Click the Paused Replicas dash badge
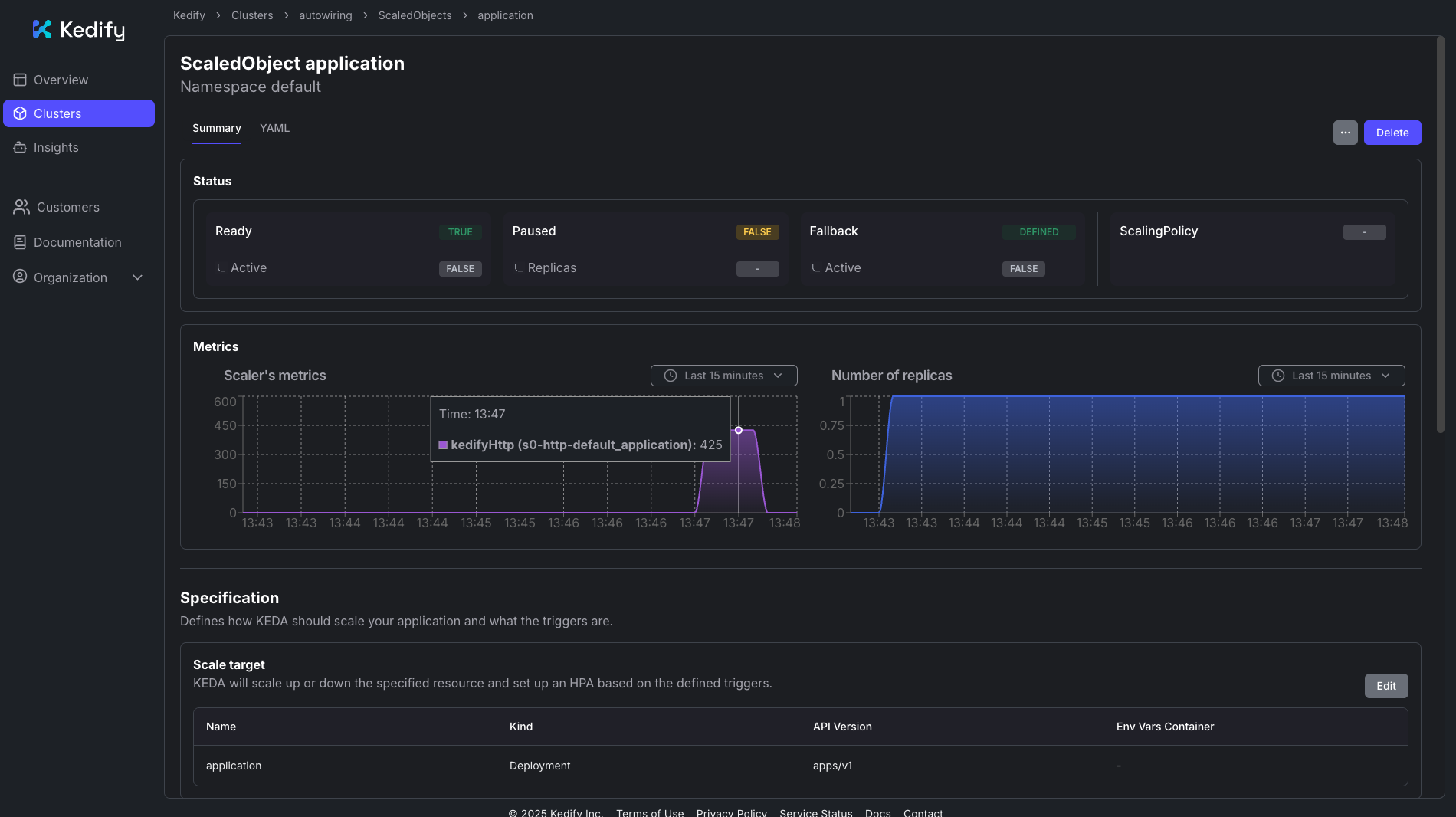 [757, 269]
